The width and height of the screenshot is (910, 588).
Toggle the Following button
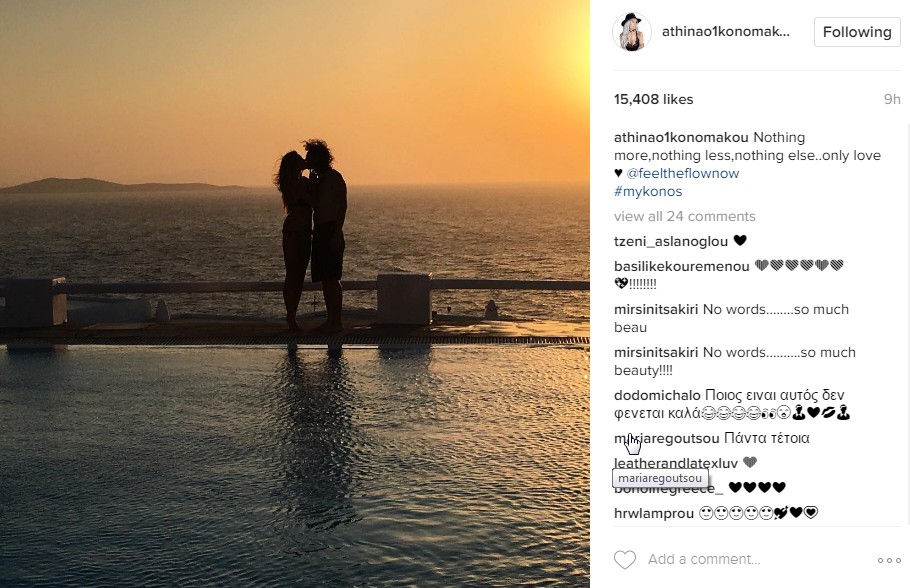click(857, 32)
